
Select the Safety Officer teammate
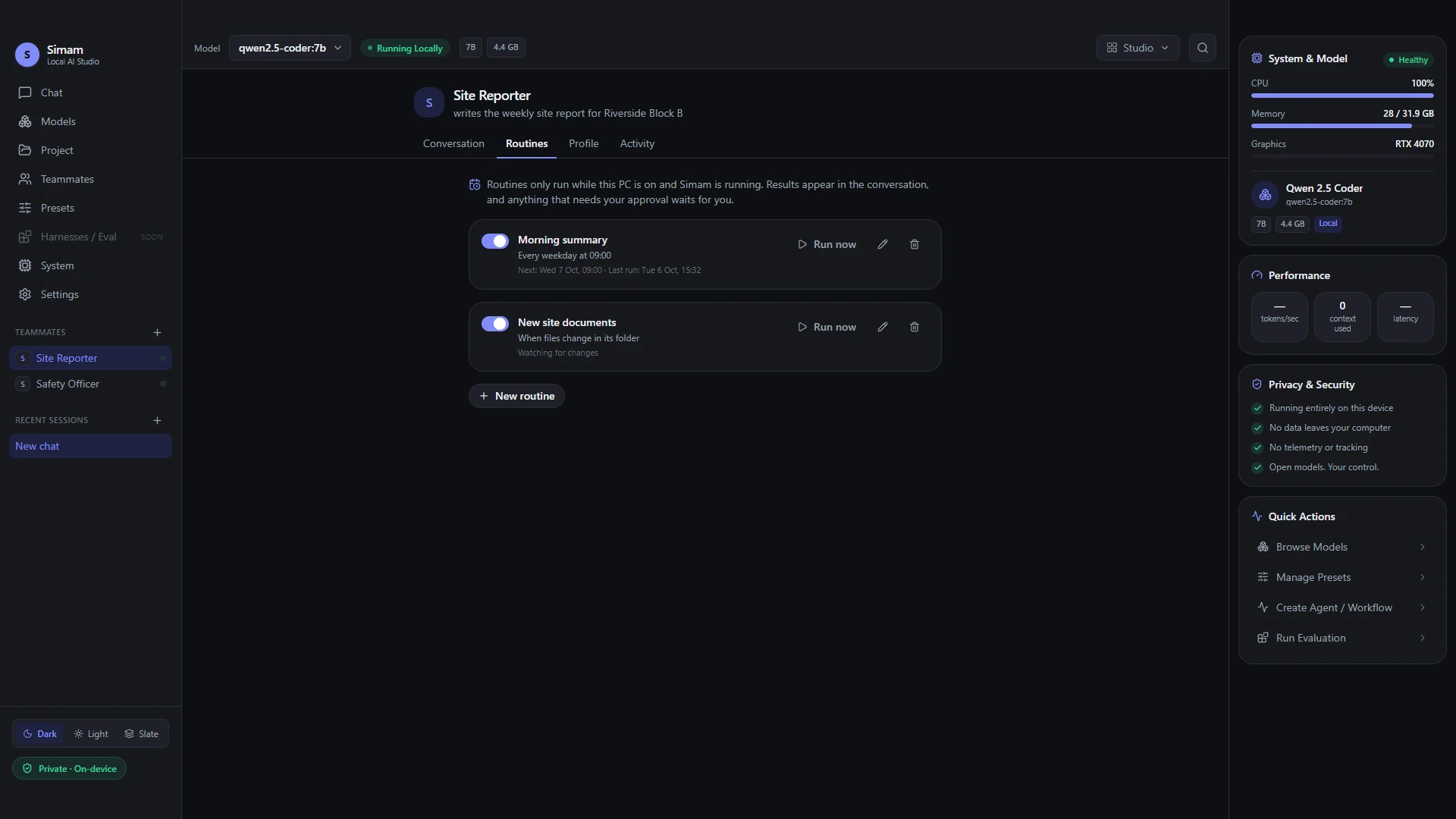click(x=90, y=384)
